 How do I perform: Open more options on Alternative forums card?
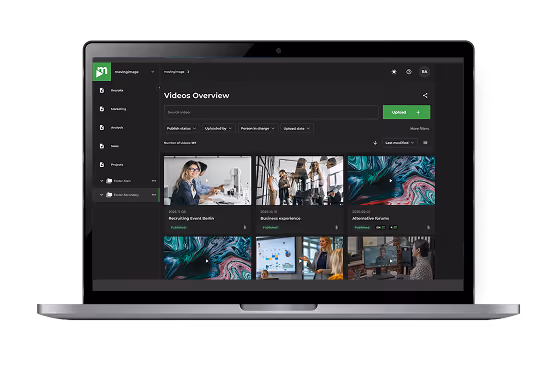[428, 227]
